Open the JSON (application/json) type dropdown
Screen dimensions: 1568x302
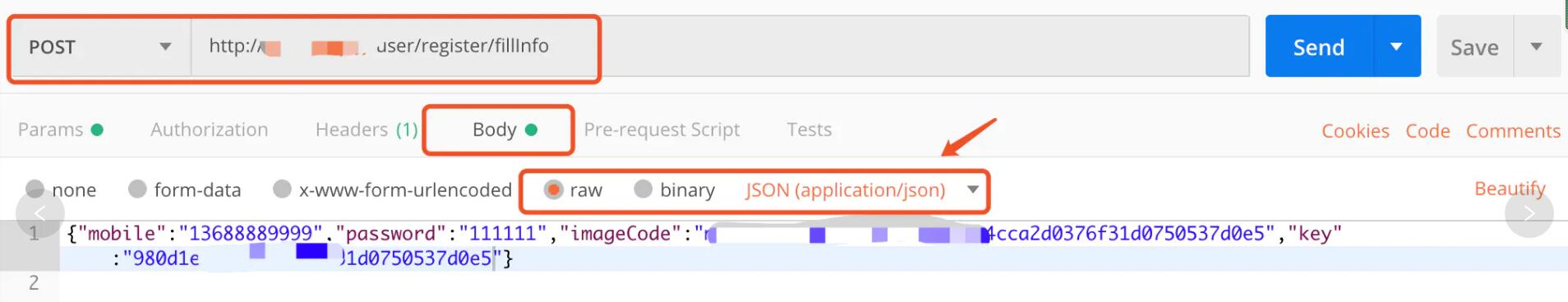pyautogui.click(x=862, y=190)
